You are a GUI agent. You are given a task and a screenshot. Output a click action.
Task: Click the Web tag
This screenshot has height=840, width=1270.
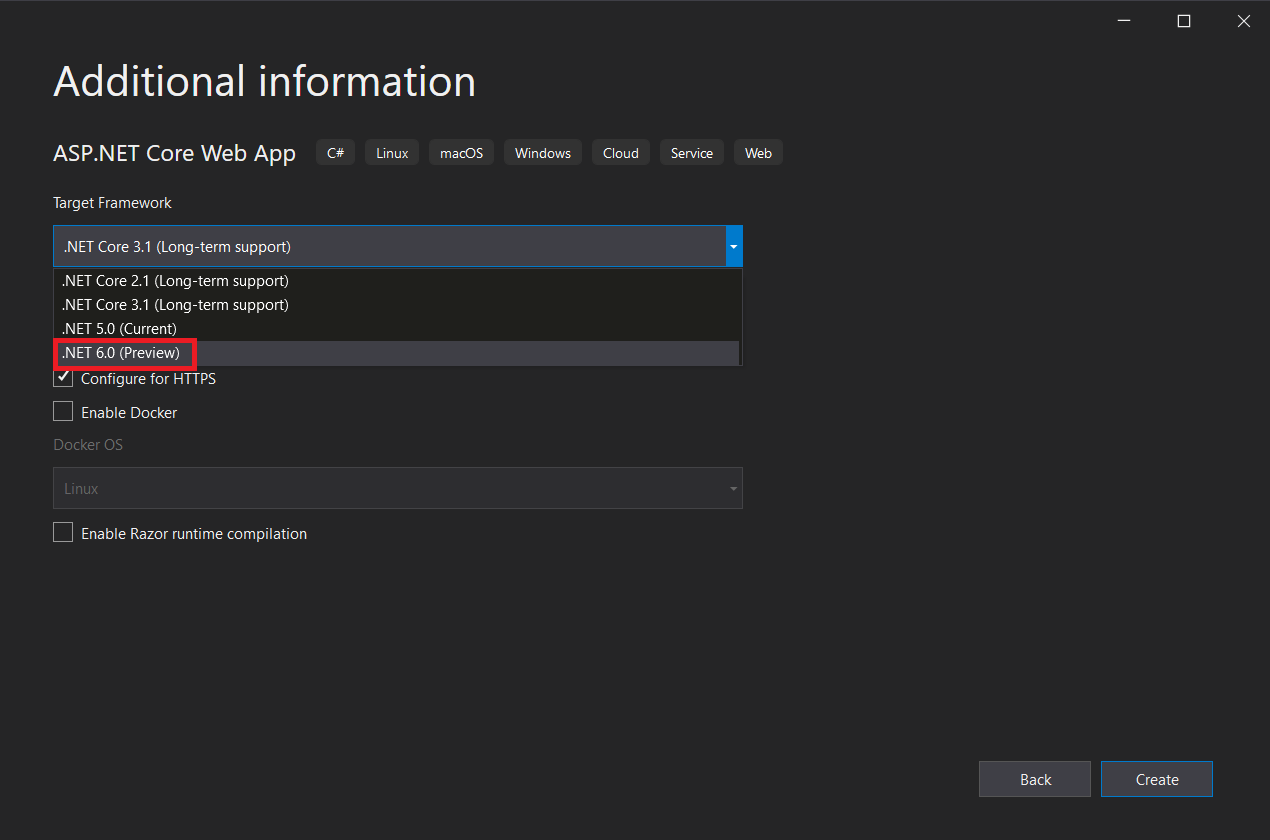pos(758,153)
